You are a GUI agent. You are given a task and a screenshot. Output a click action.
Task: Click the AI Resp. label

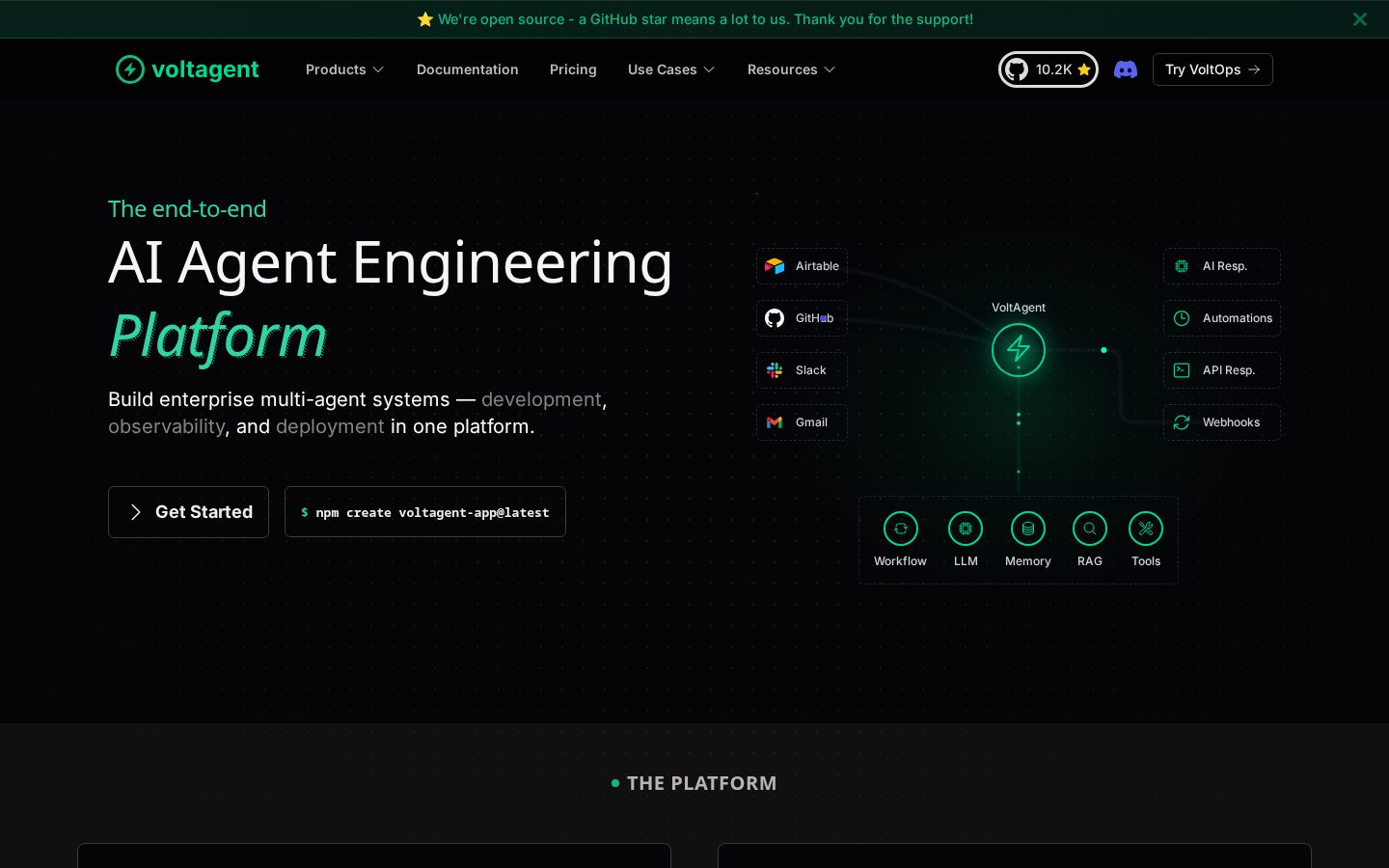point(1225,266)
